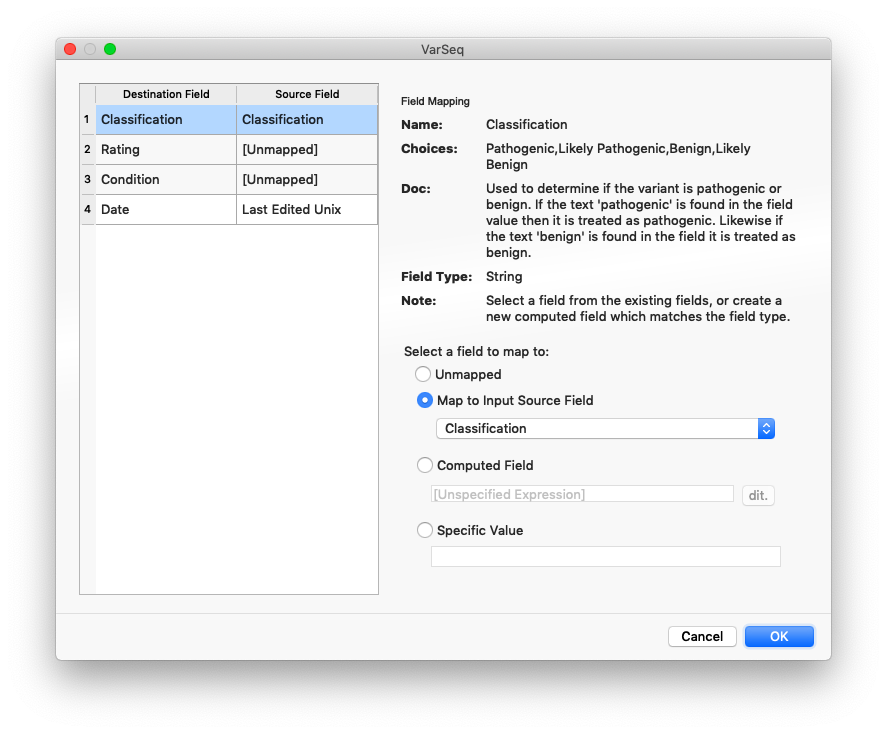Click the green zoom button on the window

(x=110, y=48)
